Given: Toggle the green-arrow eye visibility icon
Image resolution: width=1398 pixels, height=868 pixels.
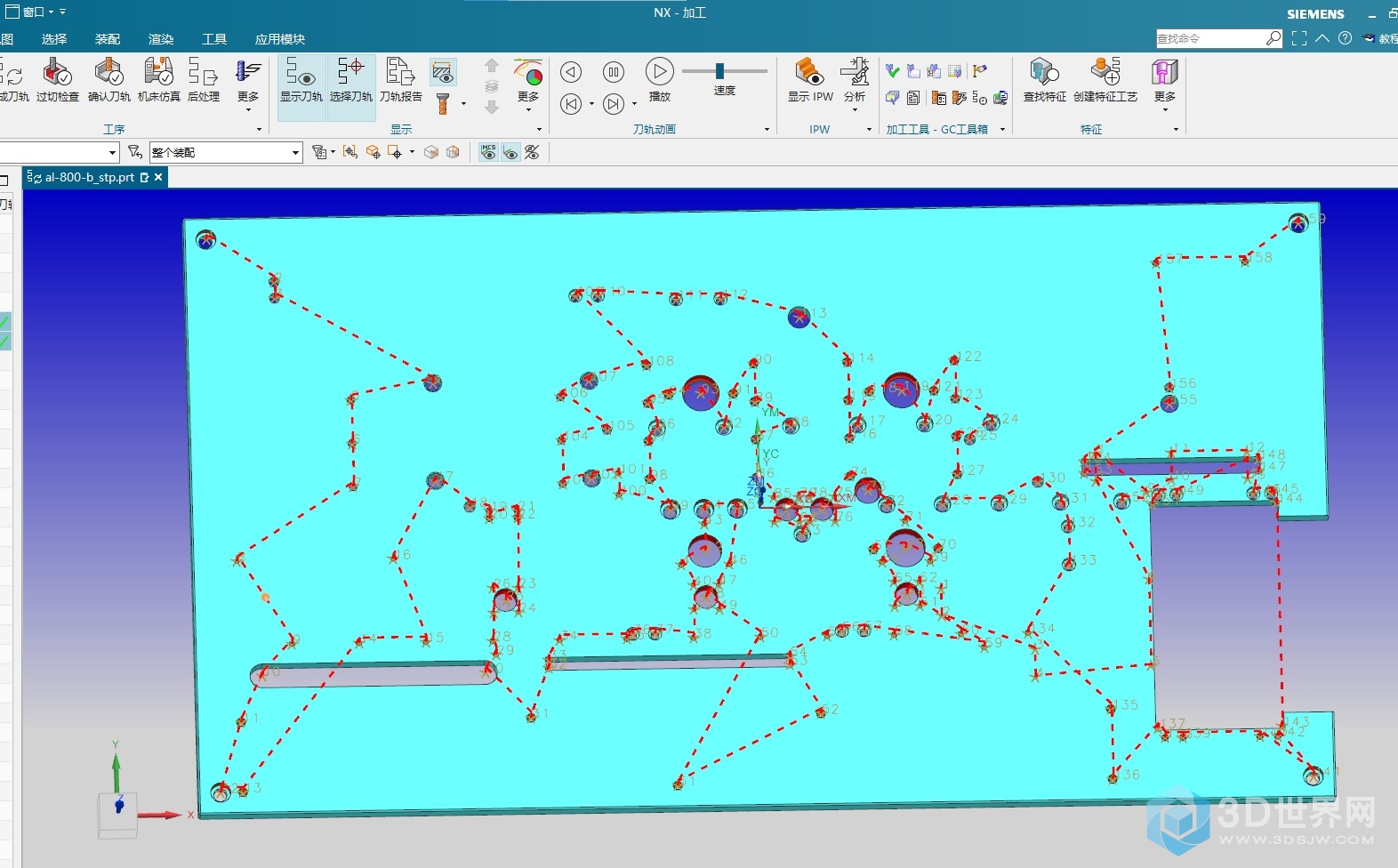Looking at the screenshot, I should (x=510, y=152).
